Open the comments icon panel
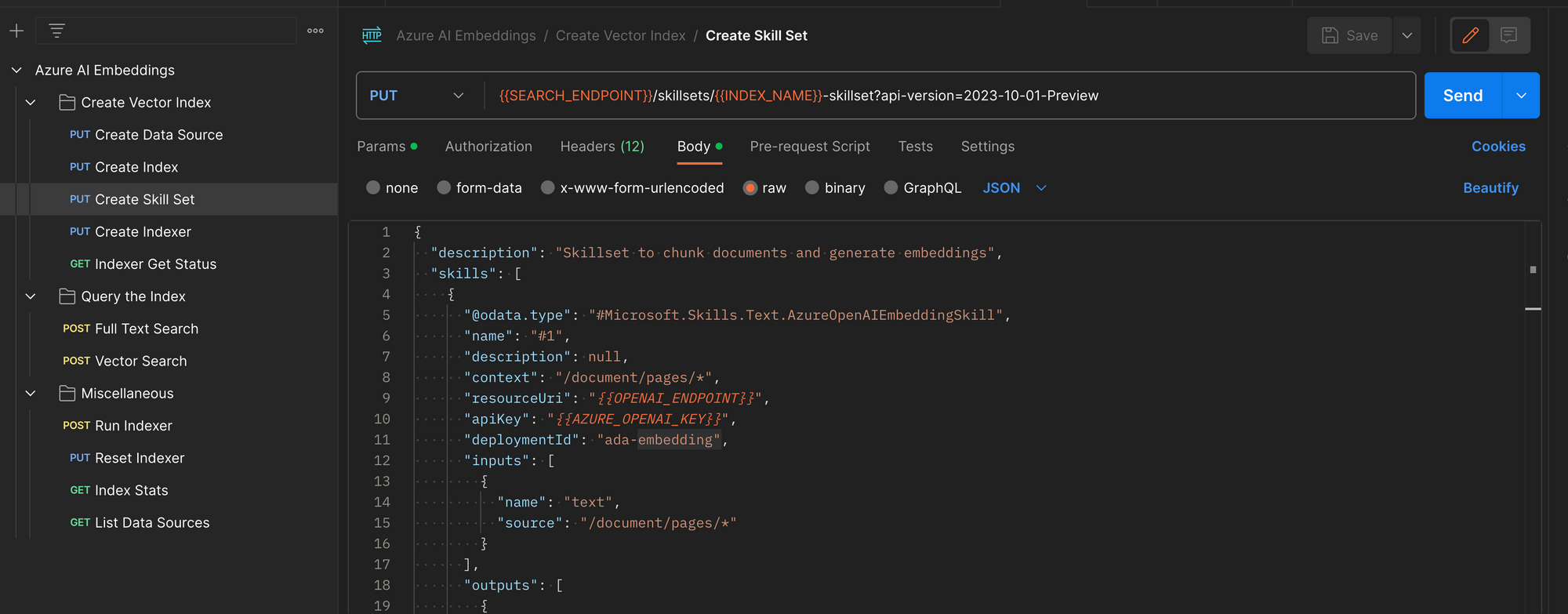This screenshot has height=614, width=1568. pos(1508,35)
